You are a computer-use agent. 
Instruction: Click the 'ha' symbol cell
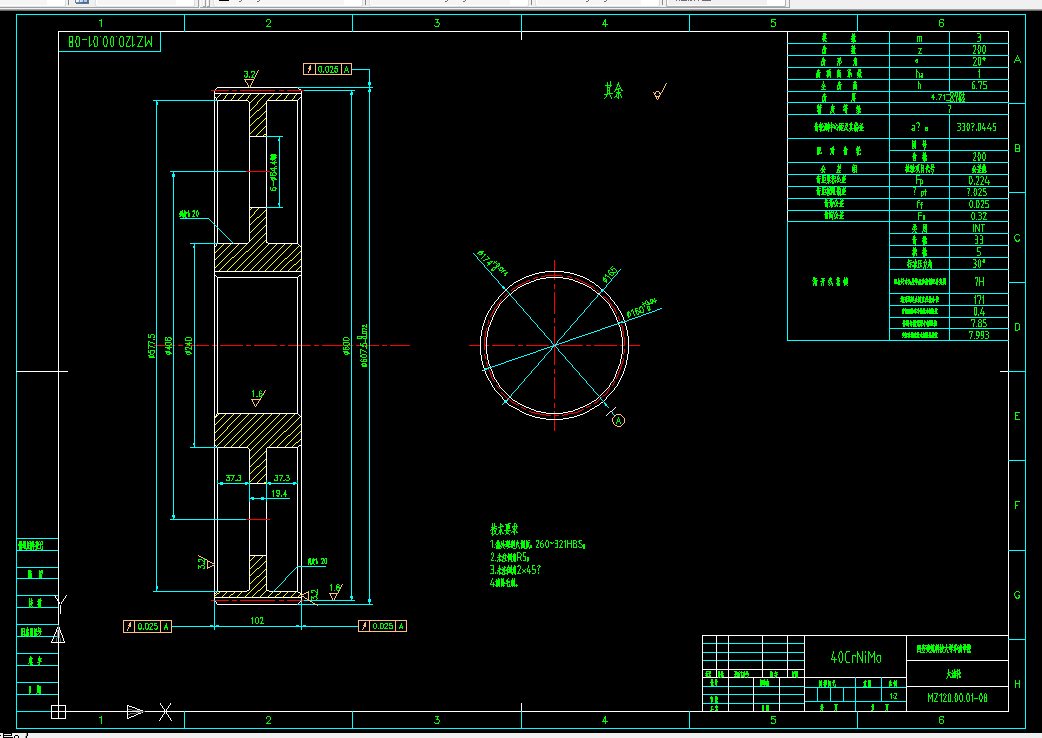920,74
